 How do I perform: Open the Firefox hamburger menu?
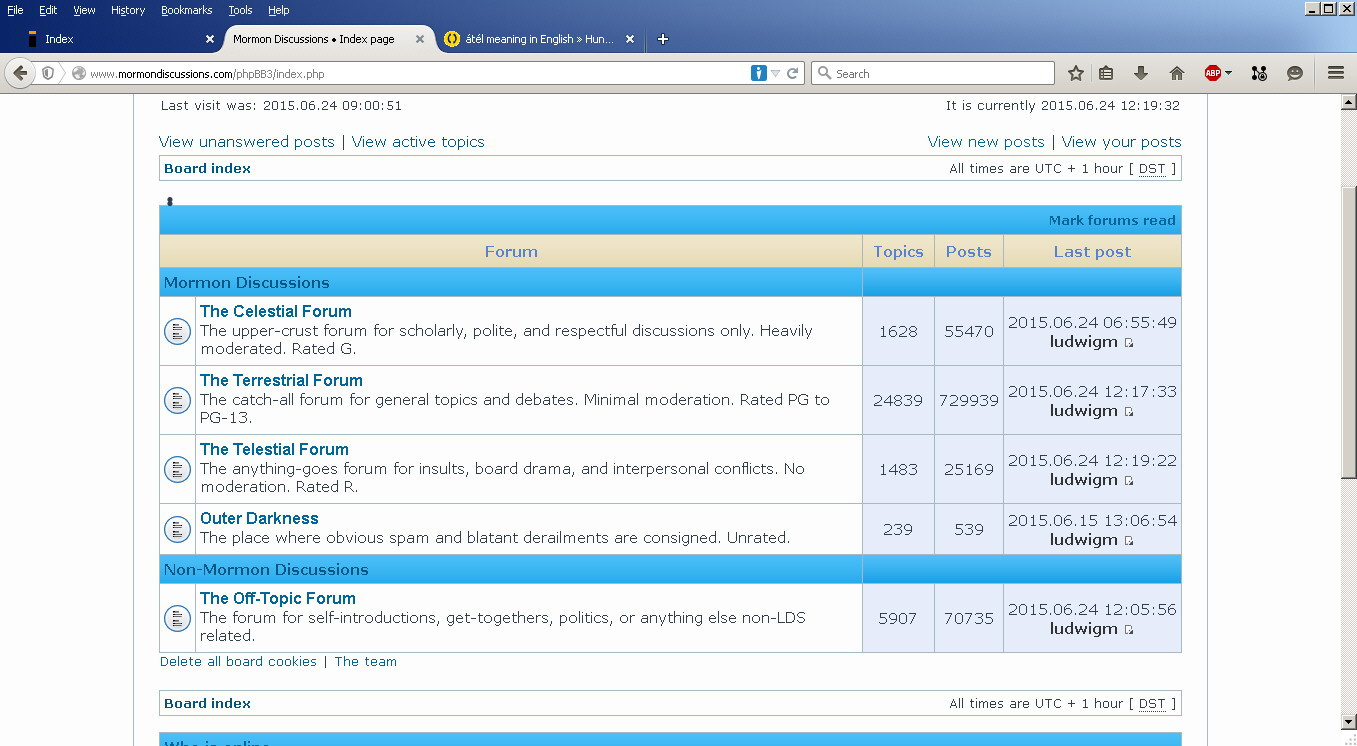click(1336, 73)
